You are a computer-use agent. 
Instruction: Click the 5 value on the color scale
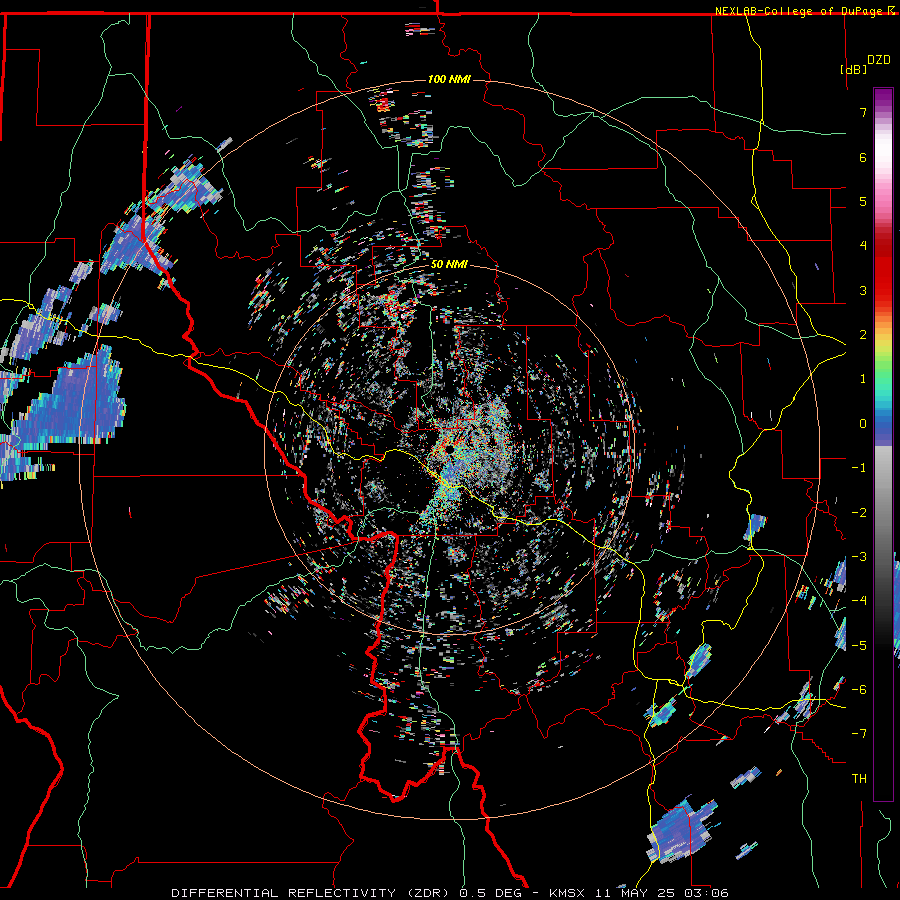863,201
